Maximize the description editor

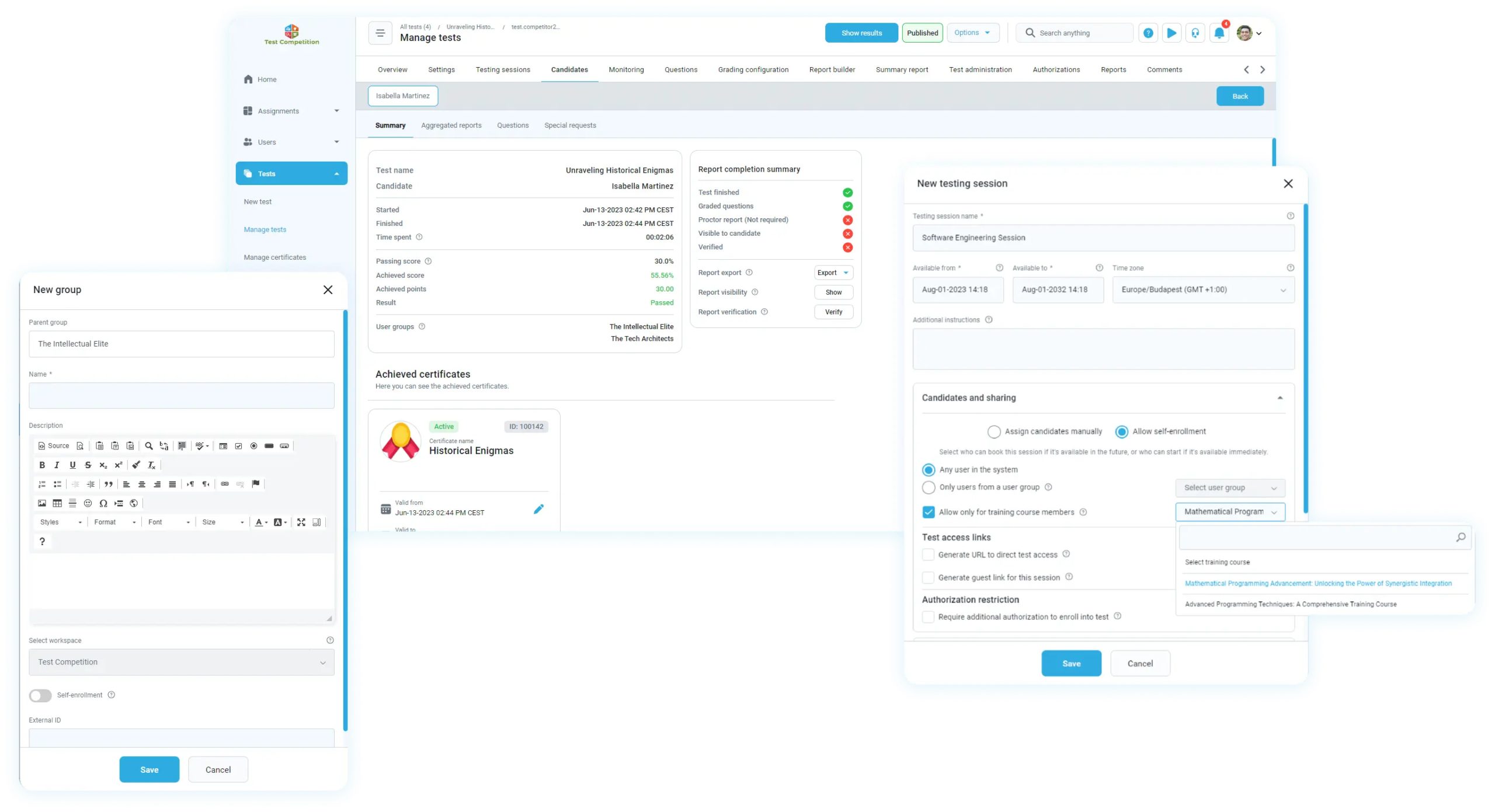[x=301, y=522]
